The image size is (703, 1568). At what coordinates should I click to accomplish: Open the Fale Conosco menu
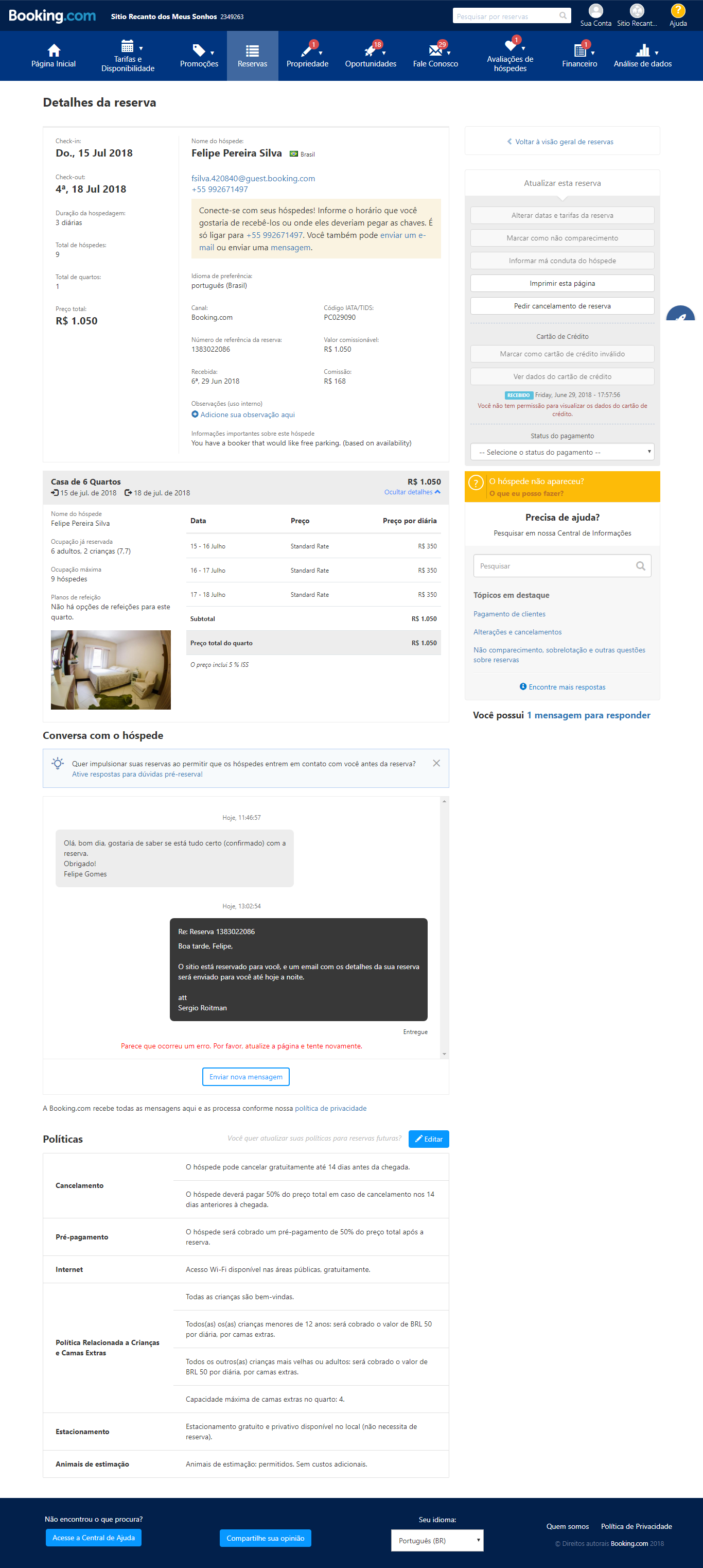click(x=435, y=56)
